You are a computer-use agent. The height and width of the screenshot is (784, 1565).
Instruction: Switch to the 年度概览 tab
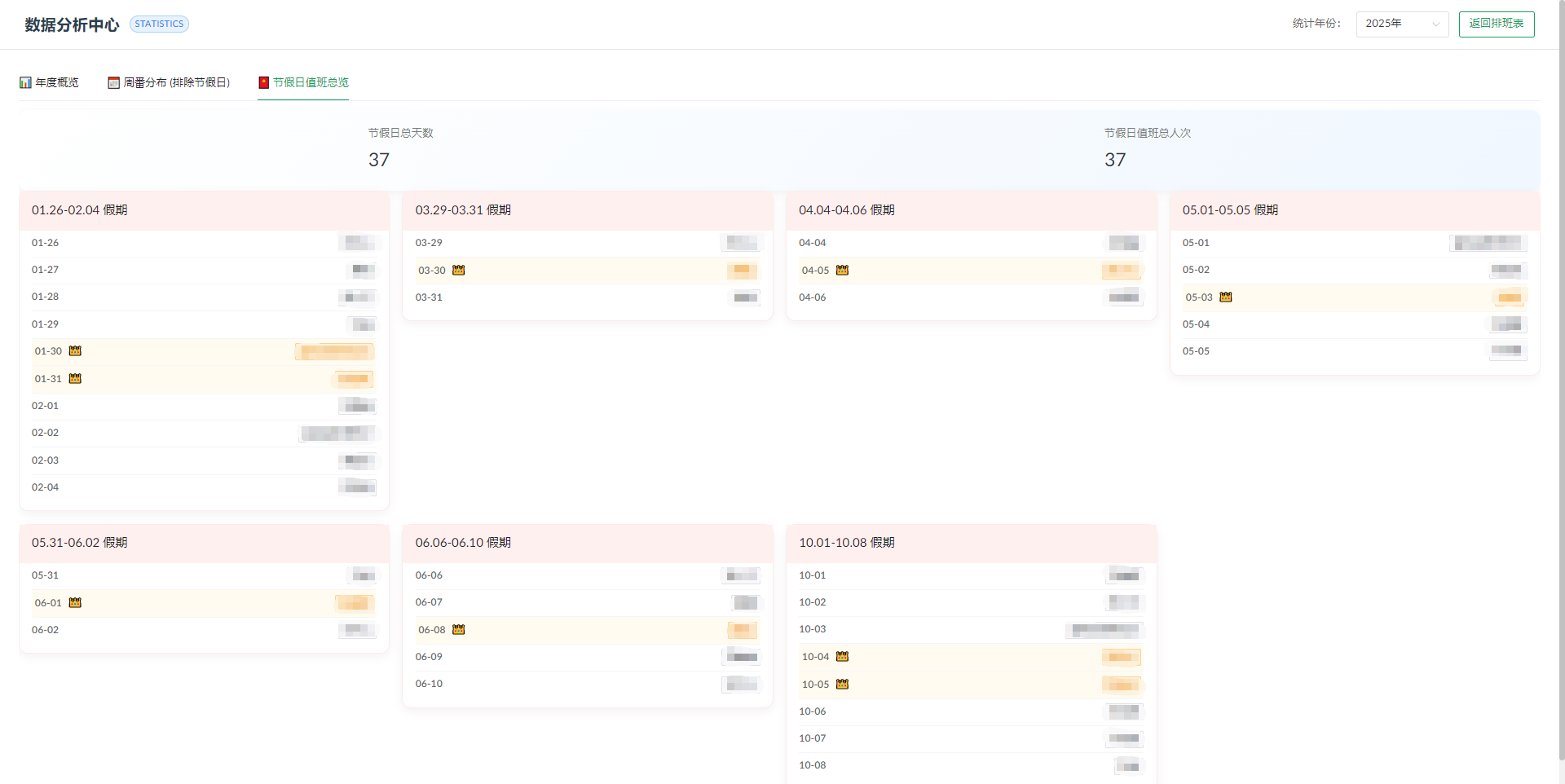coord(49,82)
